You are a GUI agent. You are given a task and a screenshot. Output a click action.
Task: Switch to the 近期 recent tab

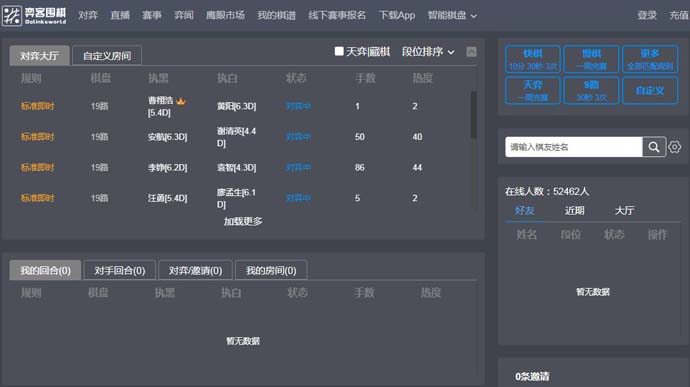(574, 210)
